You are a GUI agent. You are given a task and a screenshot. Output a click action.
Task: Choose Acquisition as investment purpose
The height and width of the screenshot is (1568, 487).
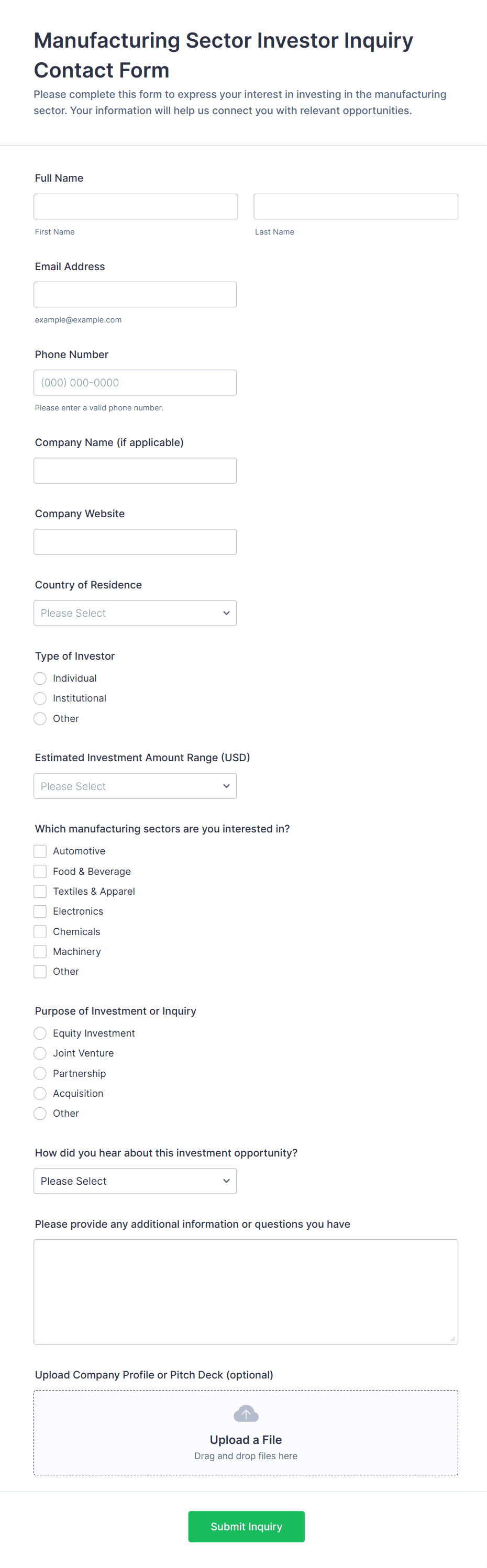point(40,1093)
